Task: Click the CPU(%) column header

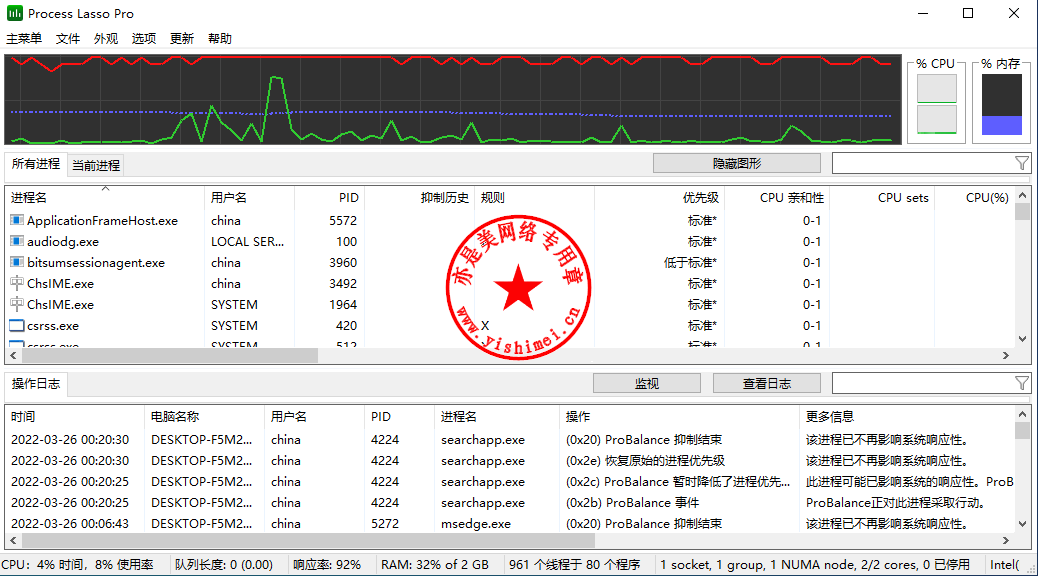Action: (974, 197)
